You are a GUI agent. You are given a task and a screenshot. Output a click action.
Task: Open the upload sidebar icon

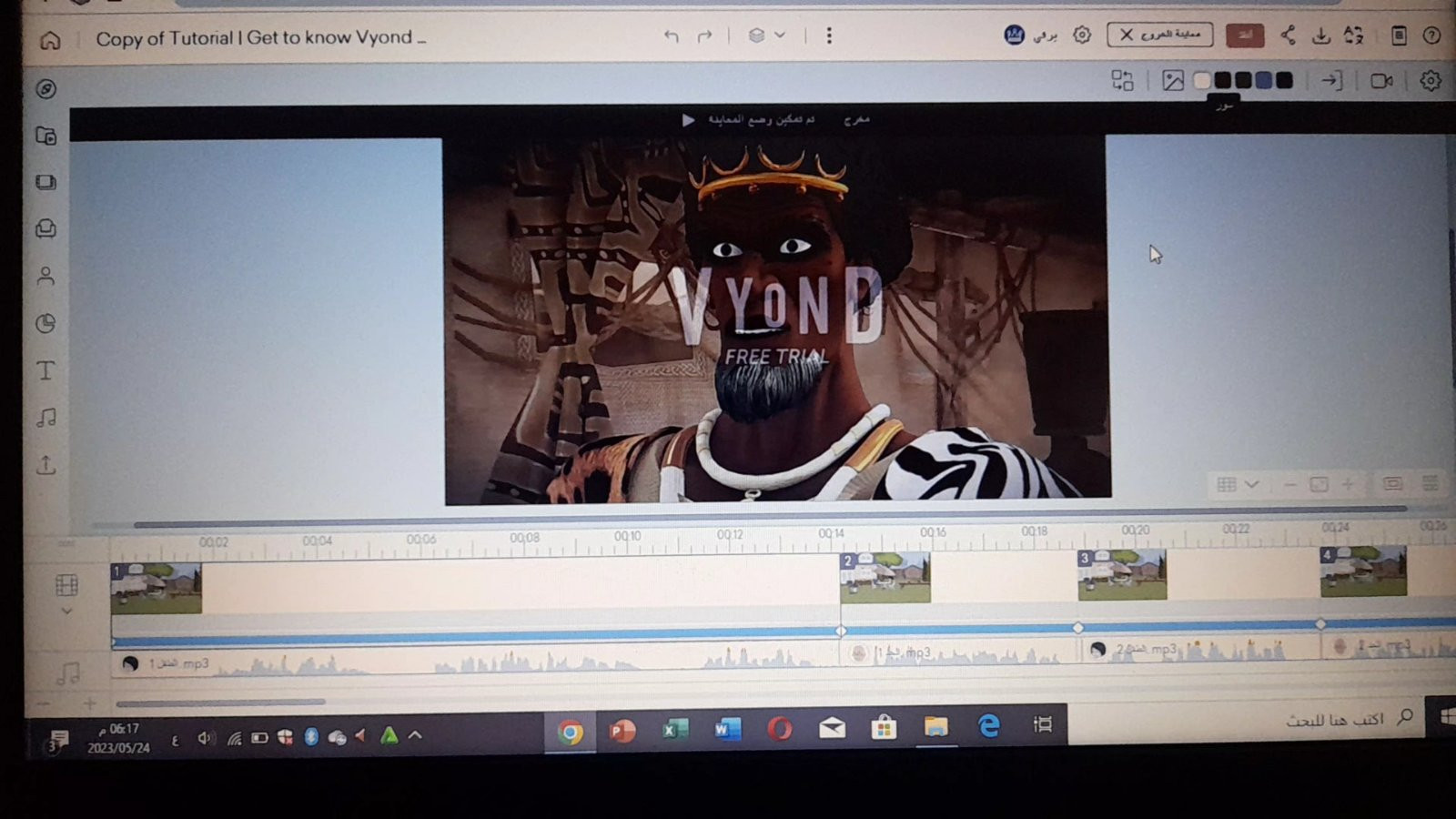[x=46, y=465]
